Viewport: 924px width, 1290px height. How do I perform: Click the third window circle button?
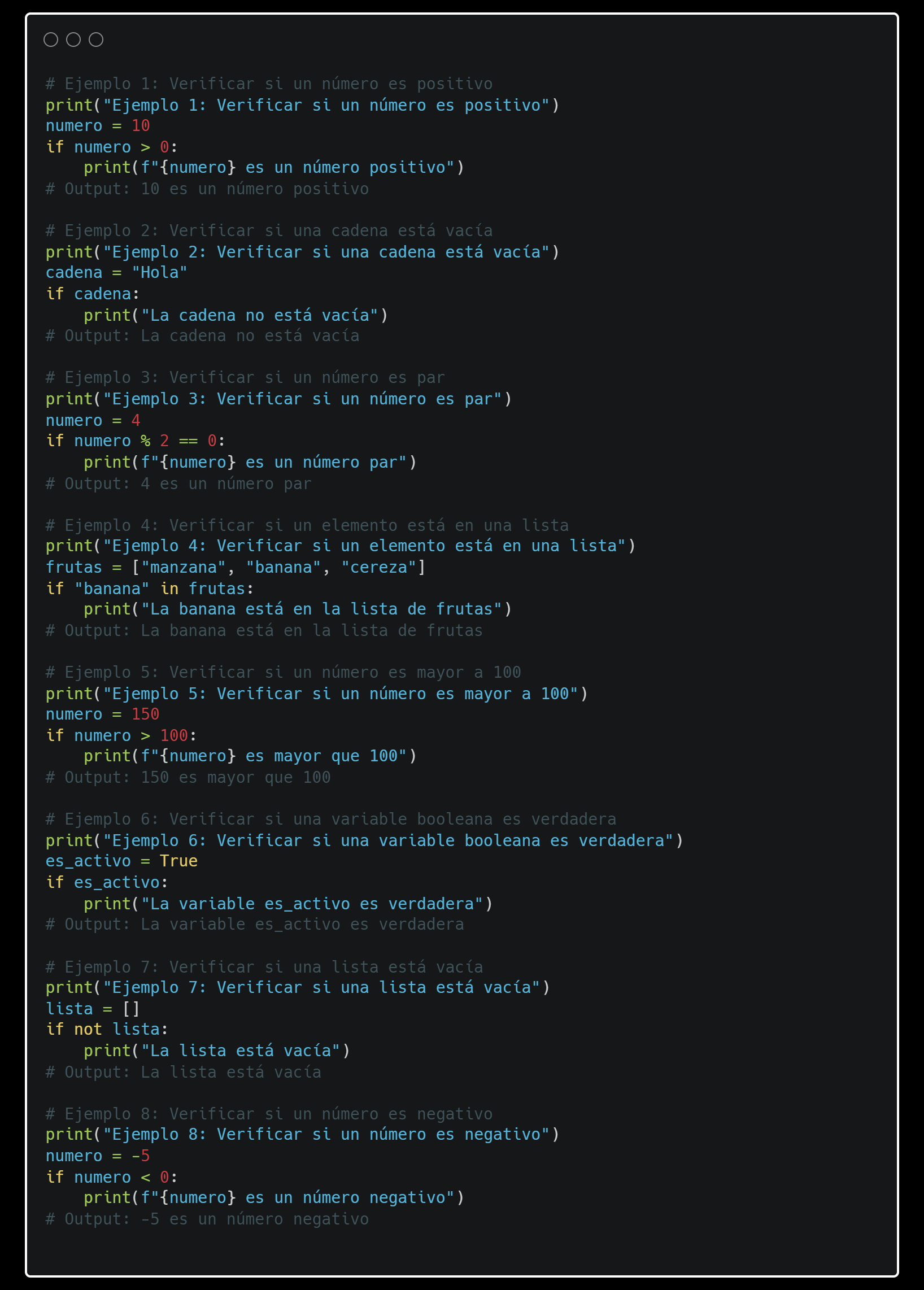(96, 40)
